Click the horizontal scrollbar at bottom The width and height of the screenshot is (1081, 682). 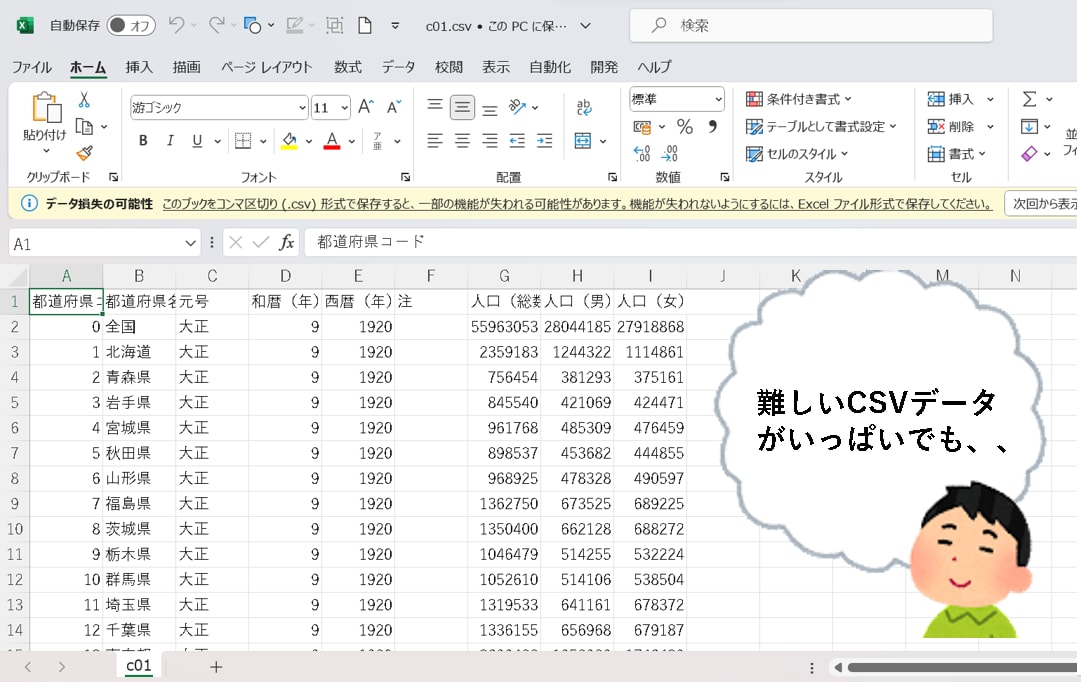click(x=962, y=668)
